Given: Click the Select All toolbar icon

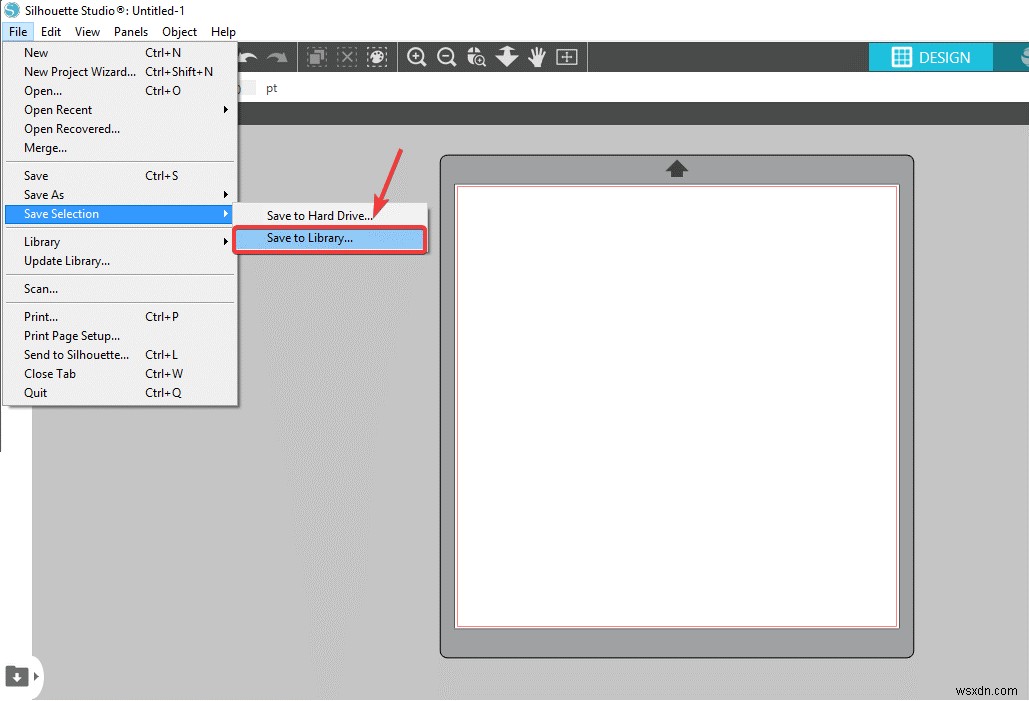Looking at the screenshot, I should tap(317, 57).
